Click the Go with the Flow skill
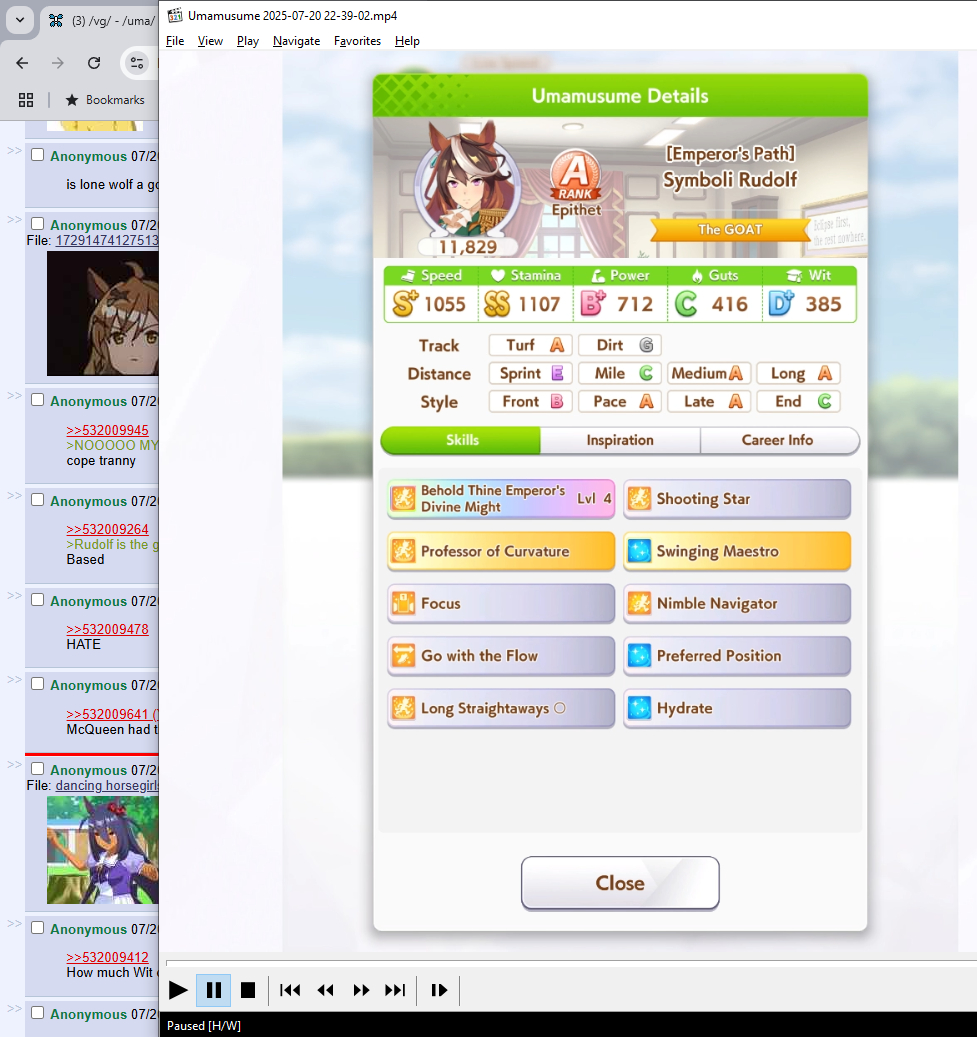The image size is (977, 1037). tap(501, 655)
